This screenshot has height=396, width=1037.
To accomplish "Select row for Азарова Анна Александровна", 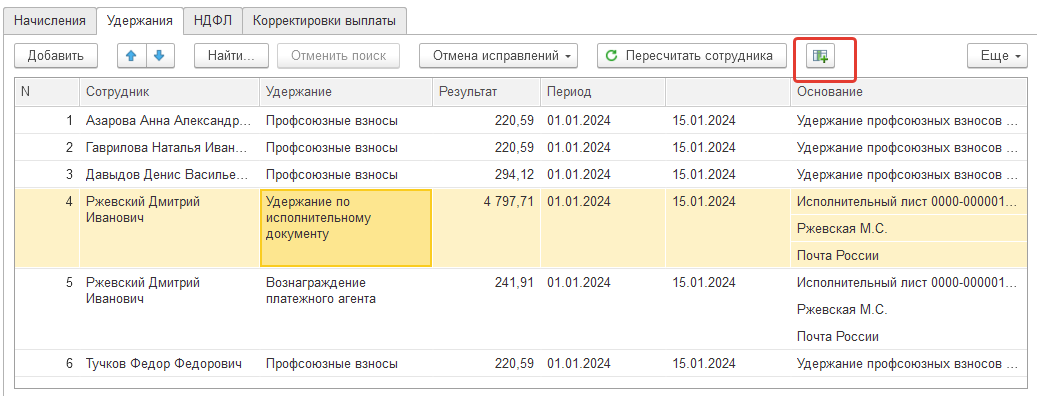I will point(517,120).
